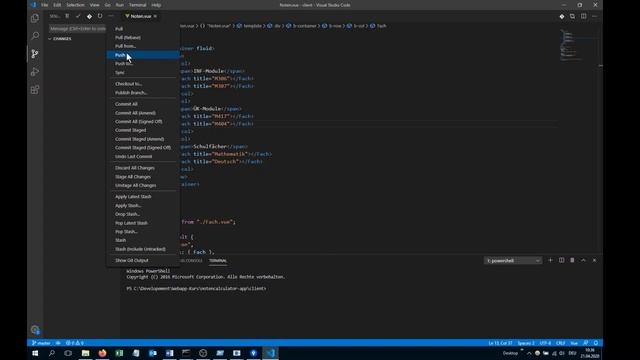
Task: Open the Run and Debug view
Action: (x=35, y=72)
